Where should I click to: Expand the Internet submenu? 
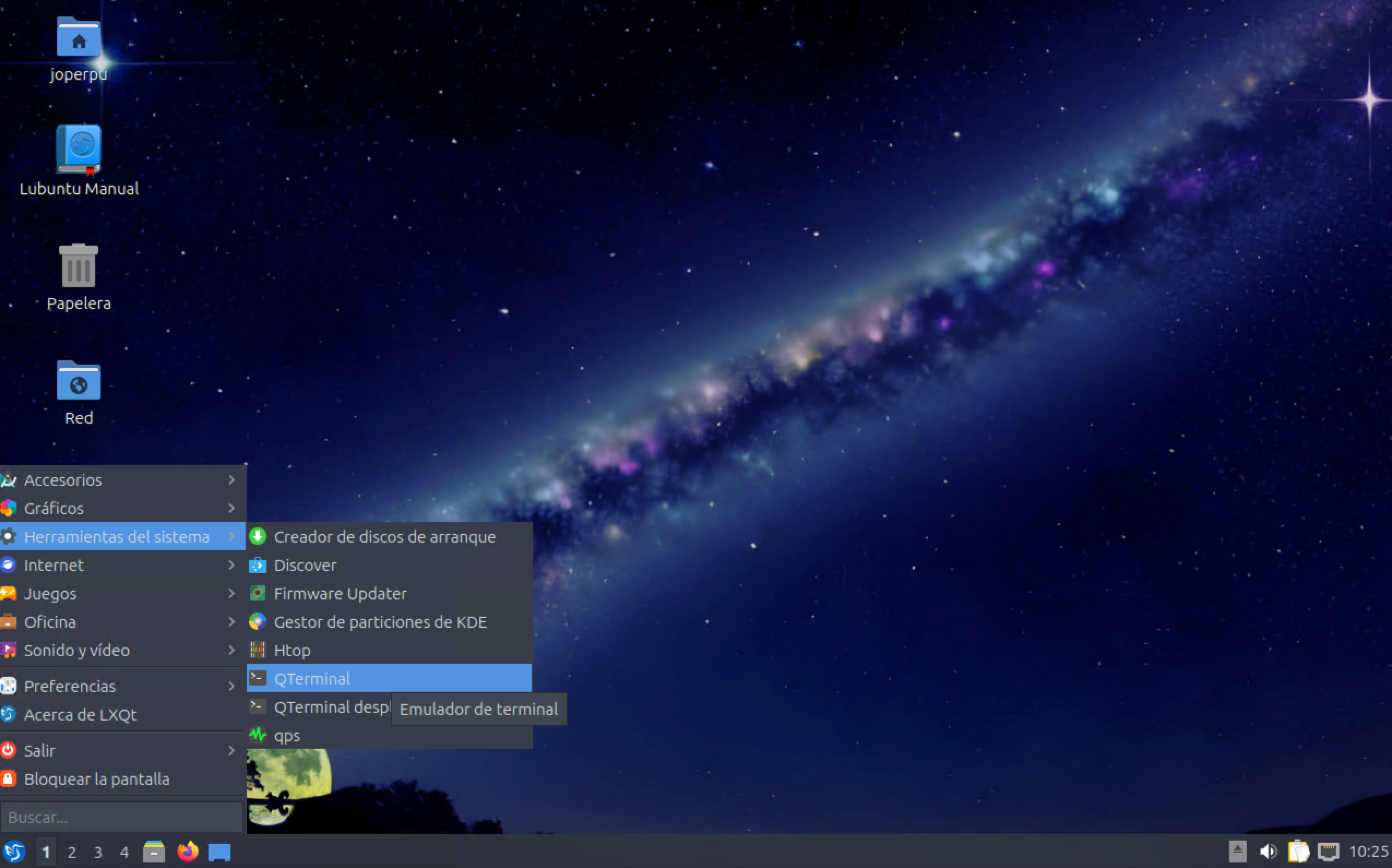click(x=123, y=565)
